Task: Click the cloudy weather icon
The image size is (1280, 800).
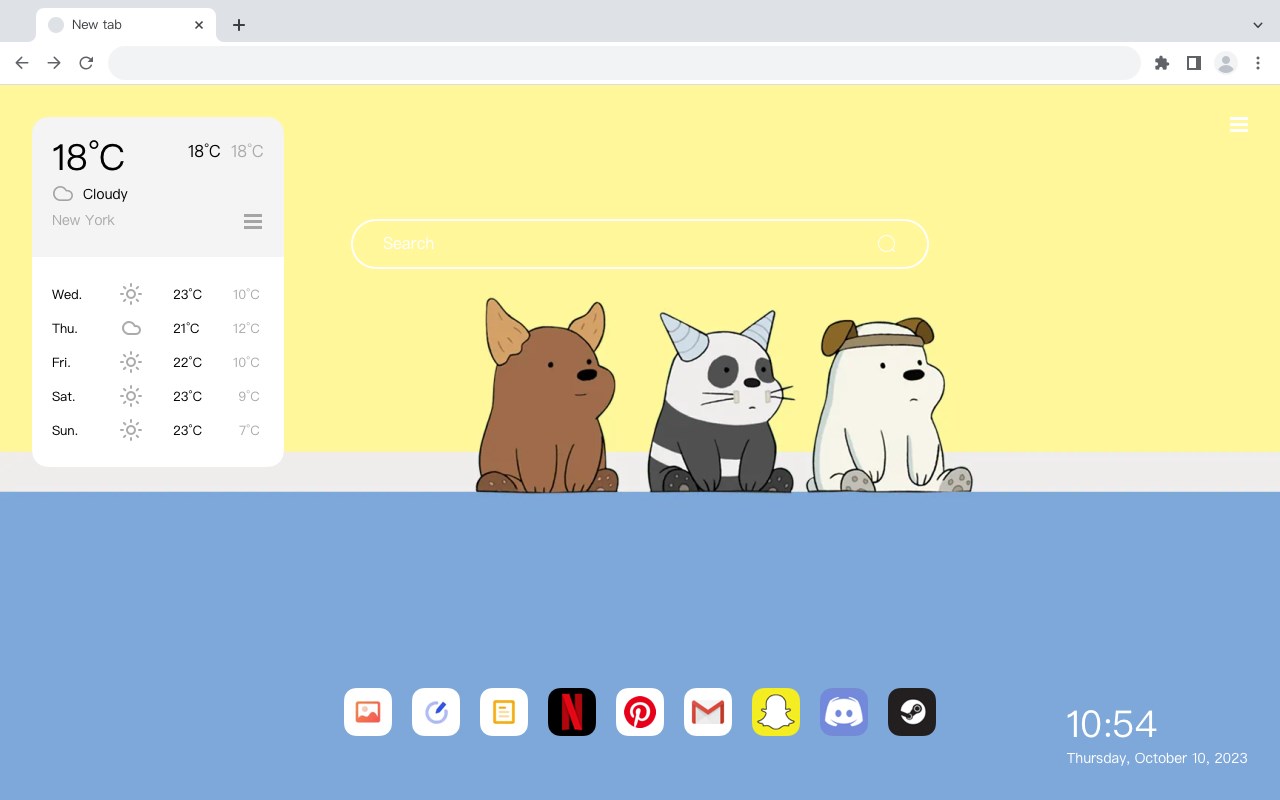Action: point(63,194)
